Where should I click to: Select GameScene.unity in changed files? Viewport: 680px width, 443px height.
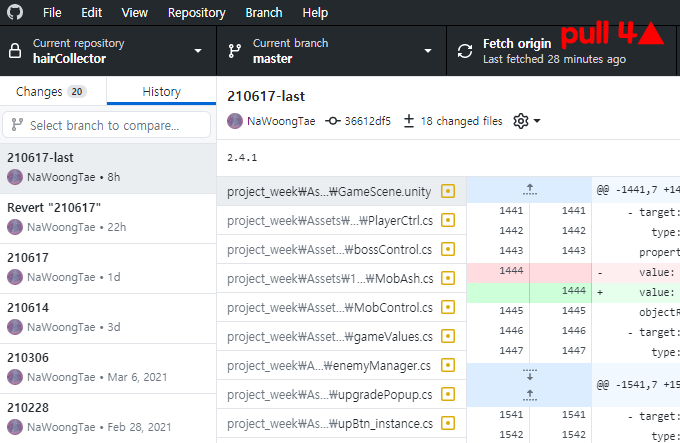pyautogui.click(x=342, y=191)
